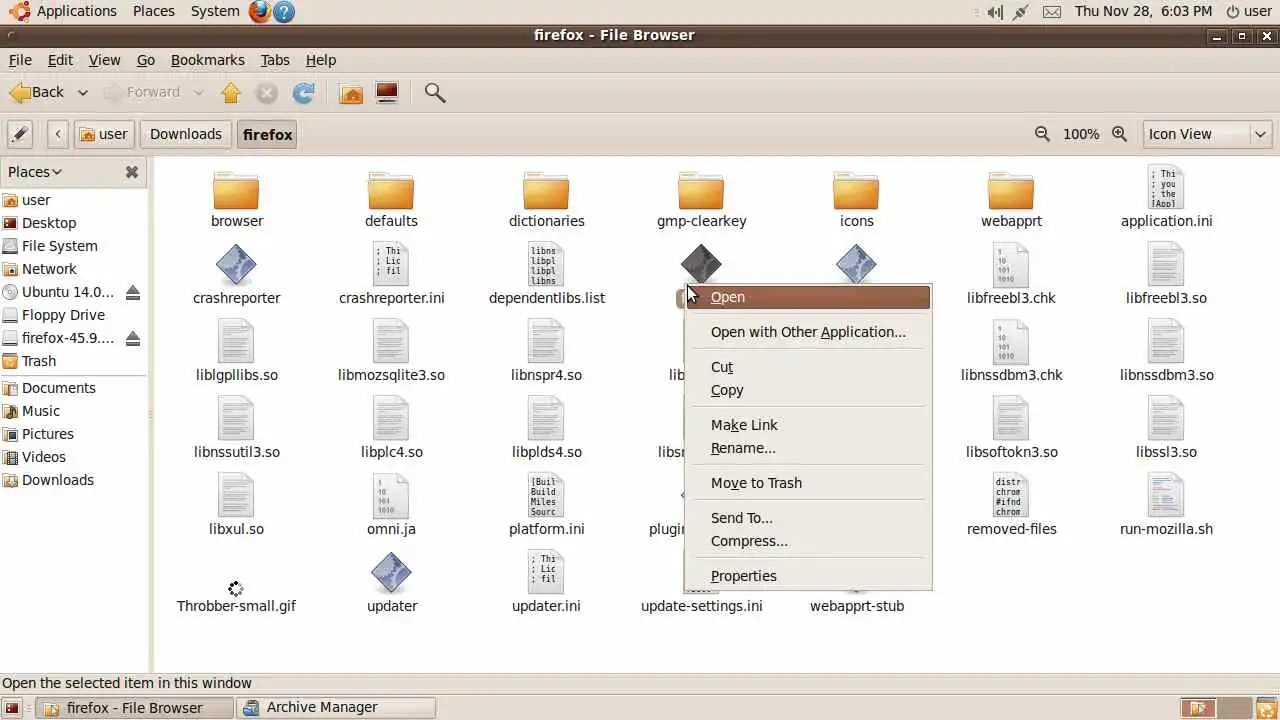Select the gmp-clearkey folder
This screenshot has height=720, width=1280.
point(701,199)
